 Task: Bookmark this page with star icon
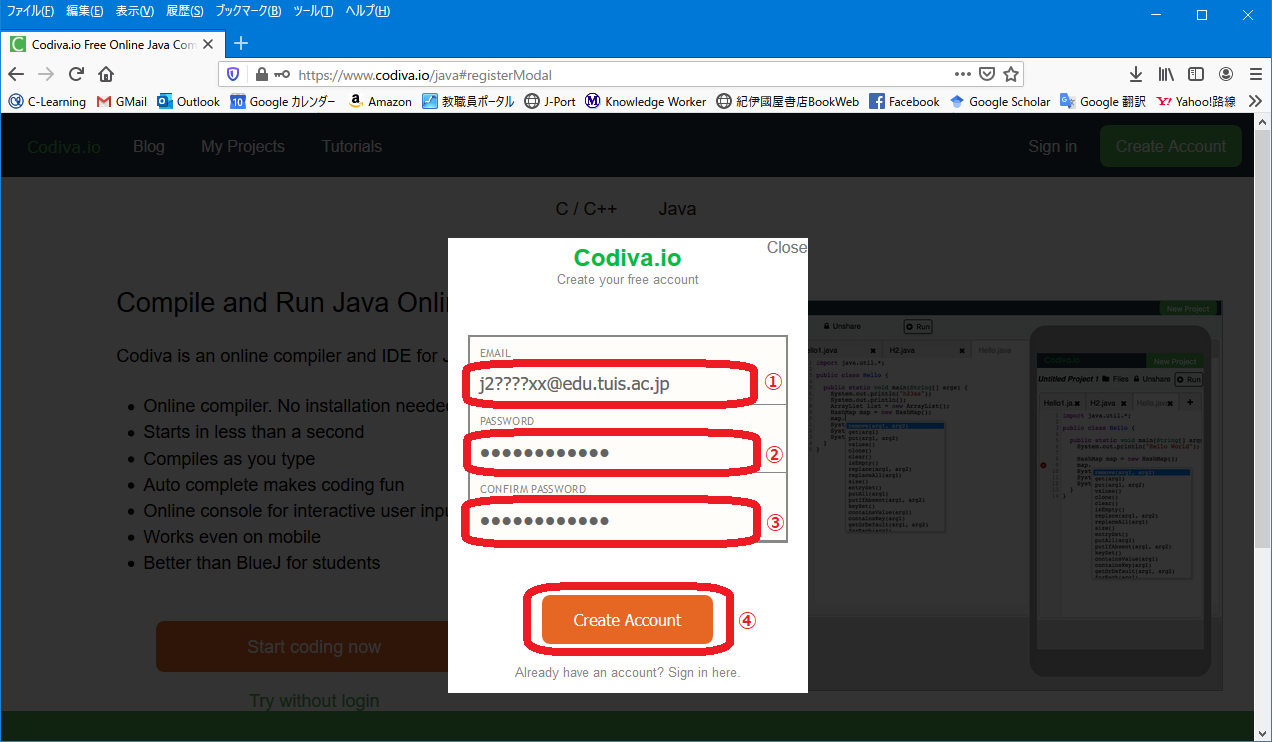(1010, 74)
